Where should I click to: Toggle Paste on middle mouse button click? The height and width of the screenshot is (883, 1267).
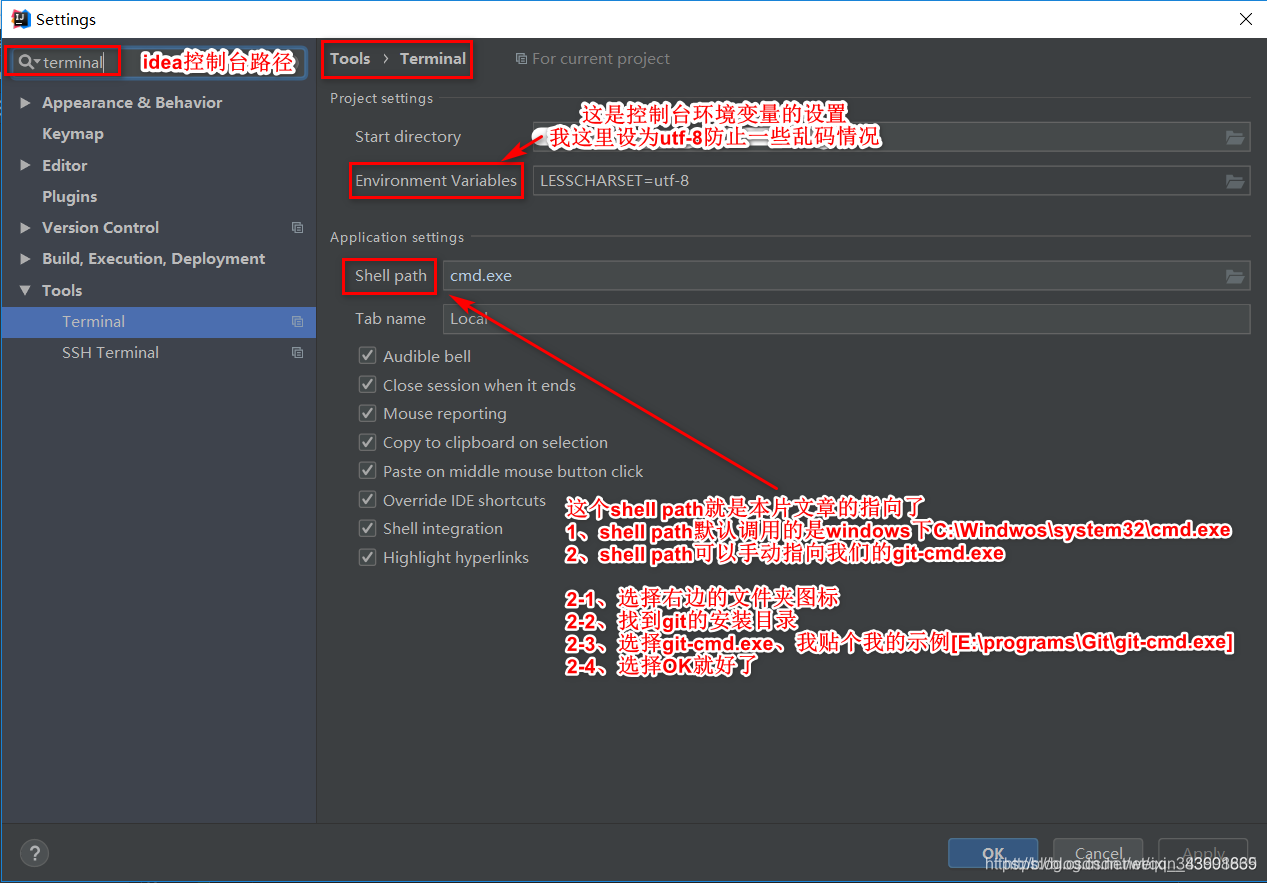pyautogui.click(x=367, y=471)
